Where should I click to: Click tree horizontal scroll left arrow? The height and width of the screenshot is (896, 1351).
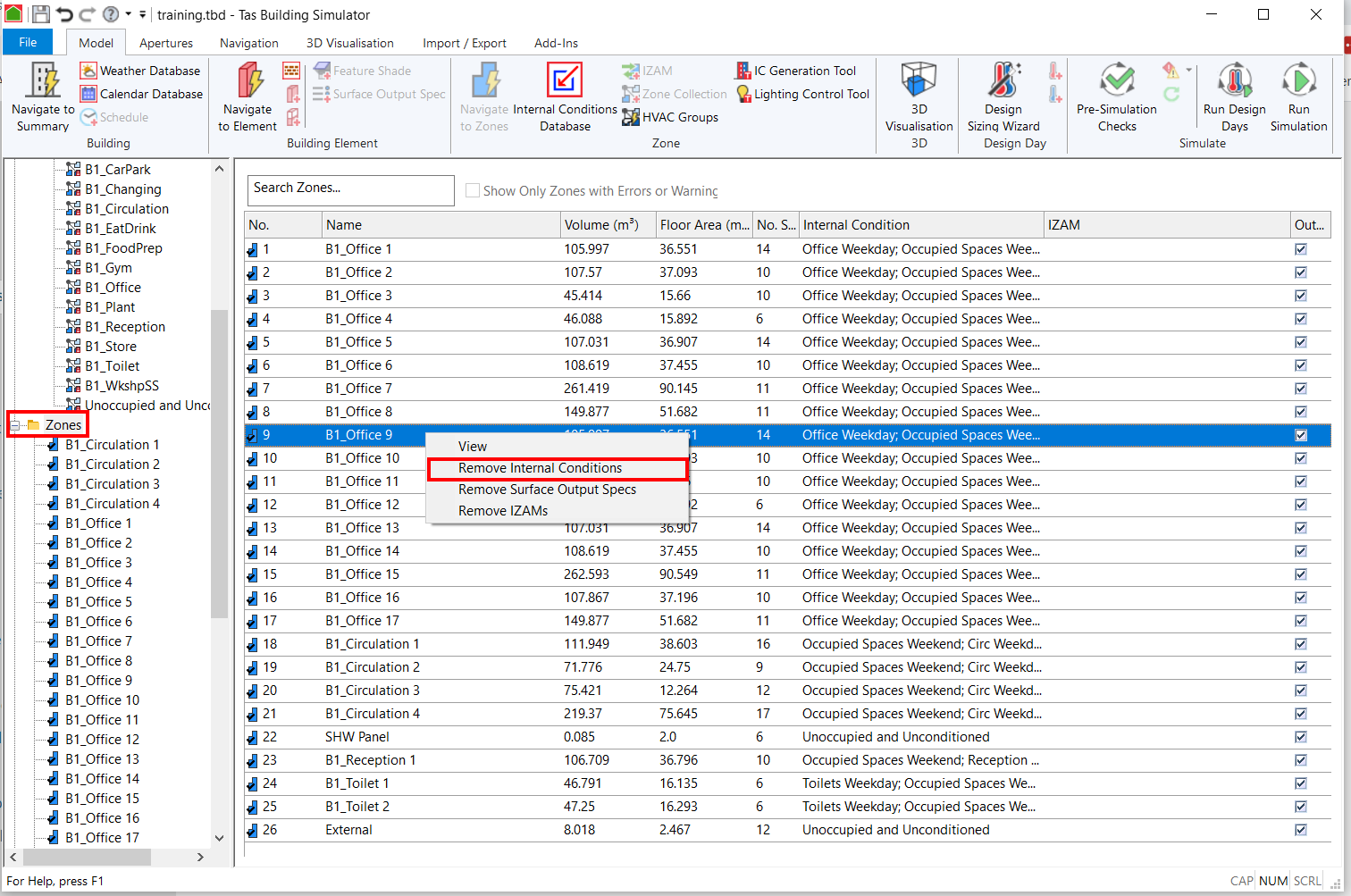13,857
